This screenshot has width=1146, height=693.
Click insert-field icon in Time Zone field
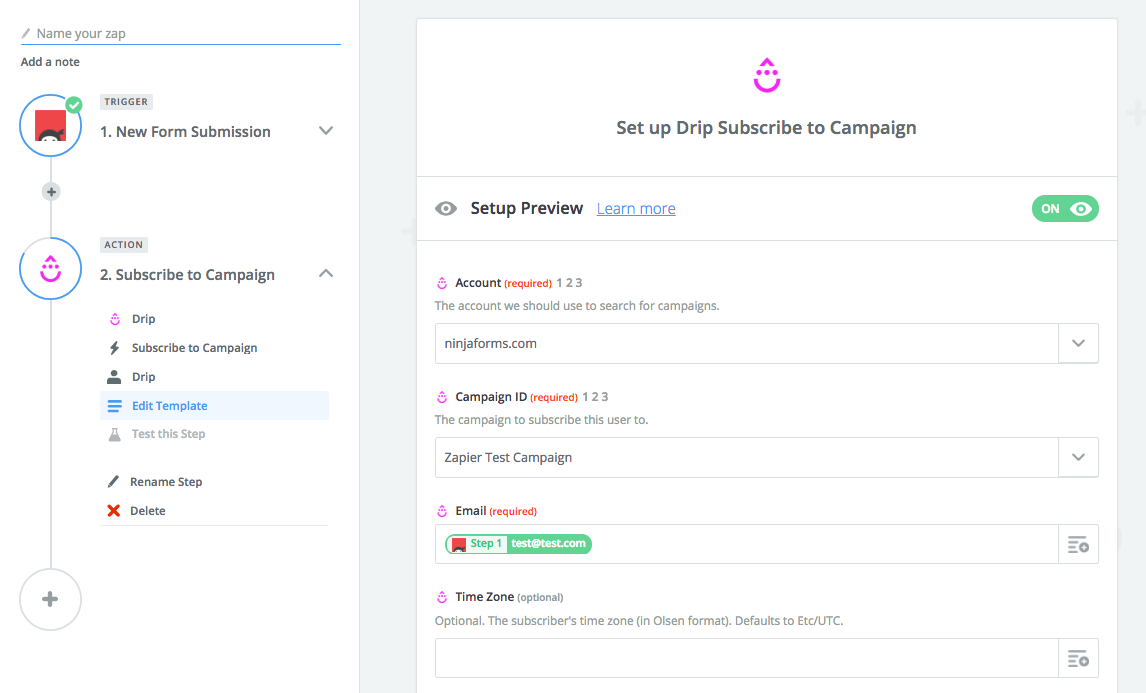[1078, 658]
